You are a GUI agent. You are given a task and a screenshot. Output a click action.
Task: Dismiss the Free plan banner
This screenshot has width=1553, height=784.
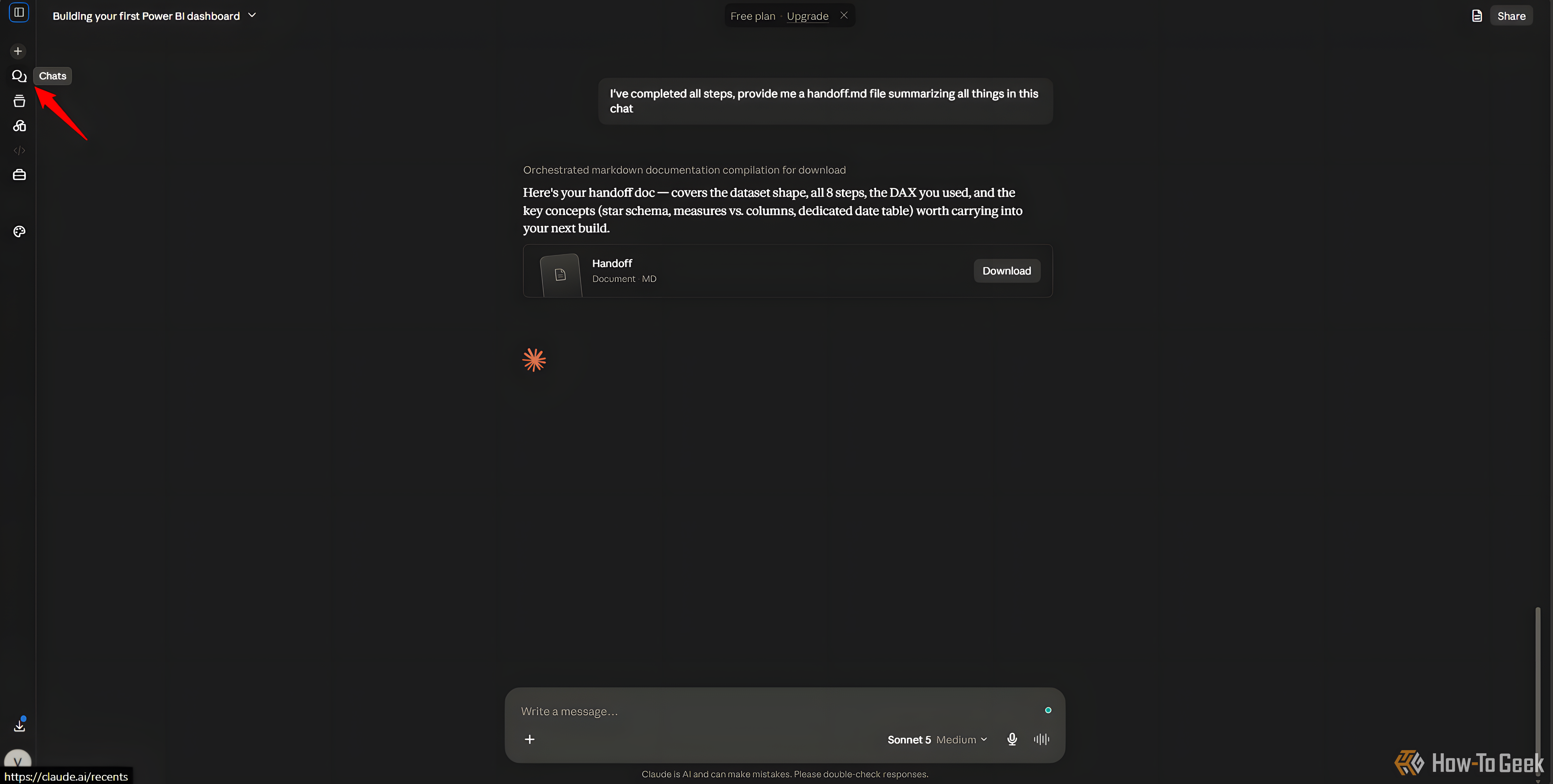[x=844, y=16]
